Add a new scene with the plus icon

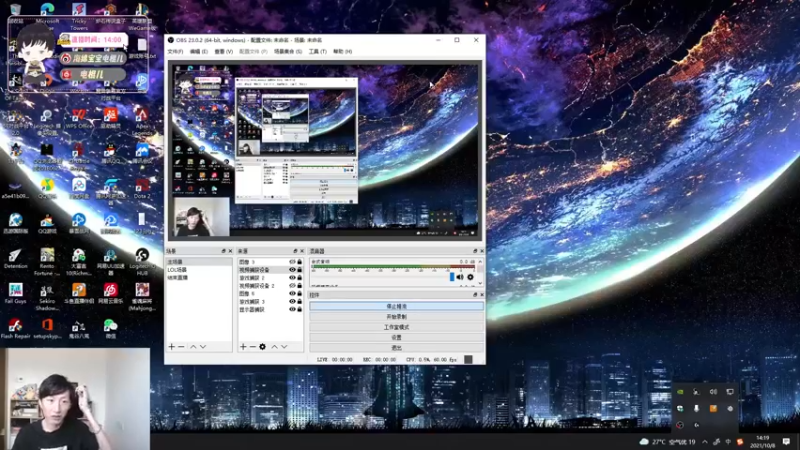point(171,347)
